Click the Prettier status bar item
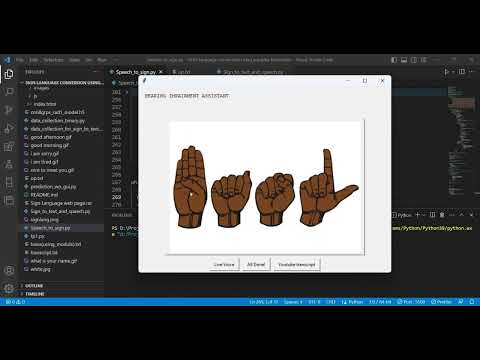 point(441,302)
